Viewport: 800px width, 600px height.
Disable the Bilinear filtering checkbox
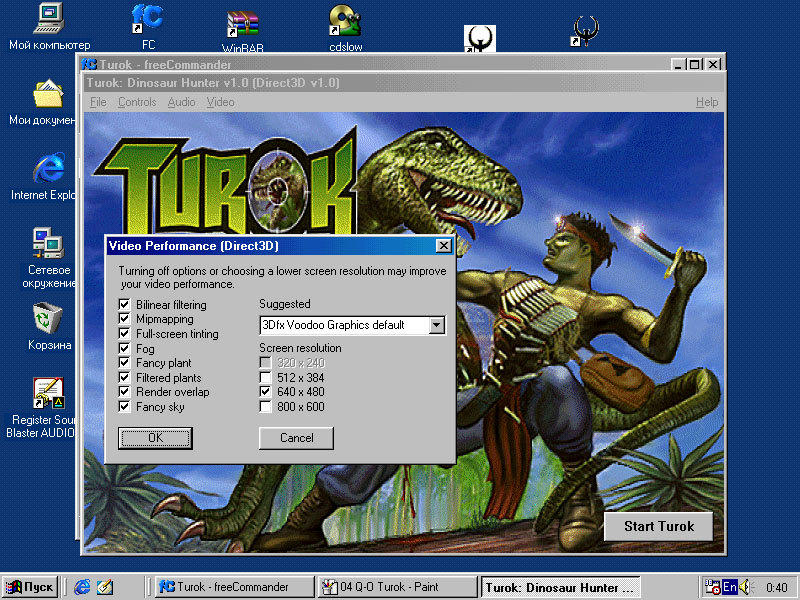tap(125, 305)
